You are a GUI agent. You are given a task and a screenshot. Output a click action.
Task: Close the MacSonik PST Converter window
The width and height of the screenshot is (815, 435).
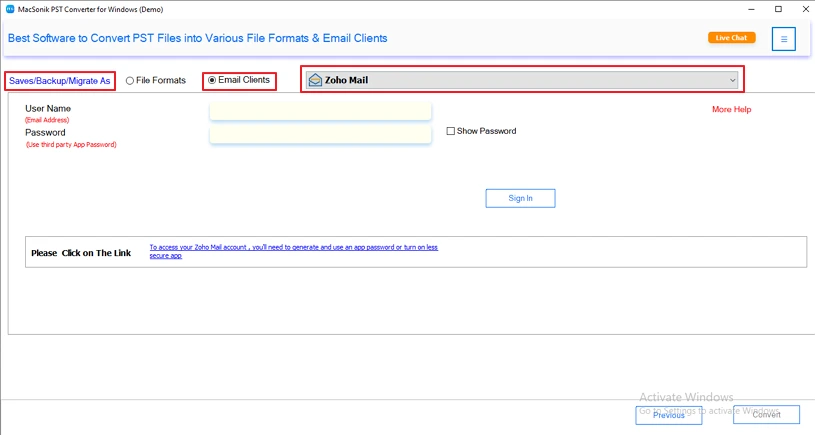tap(805, 9)
